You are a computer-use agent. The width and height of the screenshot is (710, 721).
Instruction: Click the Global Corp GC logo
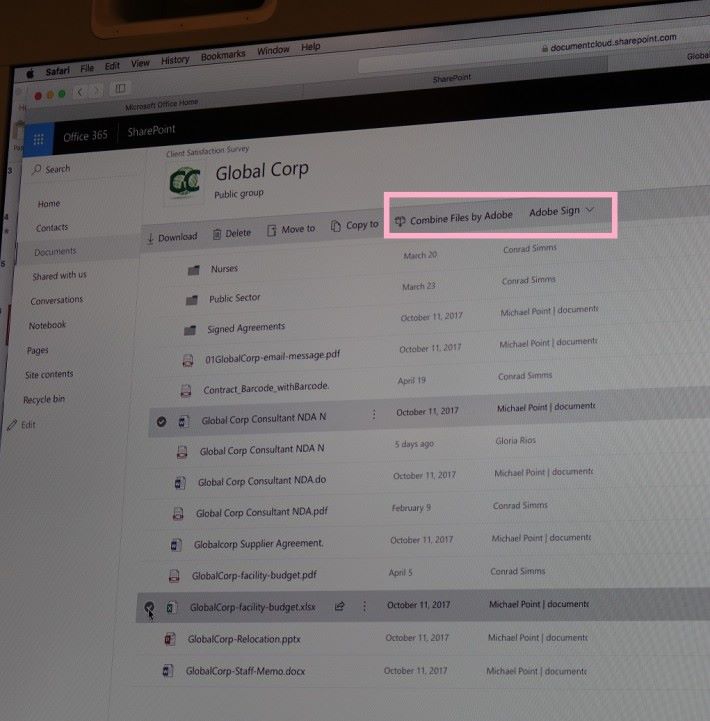point(184,182)
